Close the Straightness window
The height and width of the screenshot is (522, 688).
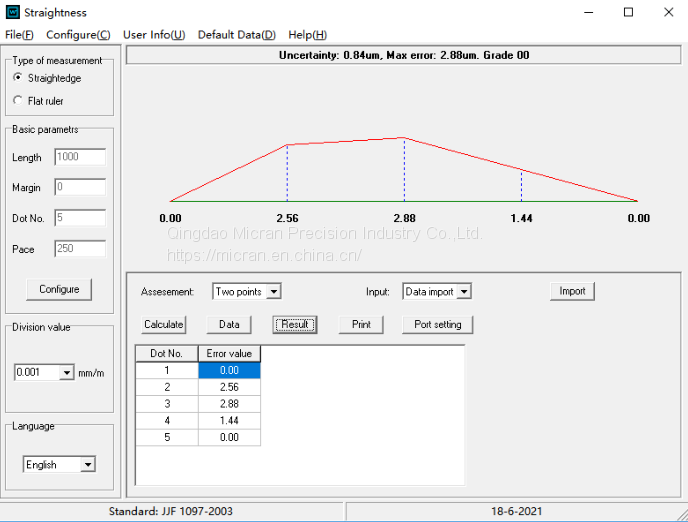point(668,13)
